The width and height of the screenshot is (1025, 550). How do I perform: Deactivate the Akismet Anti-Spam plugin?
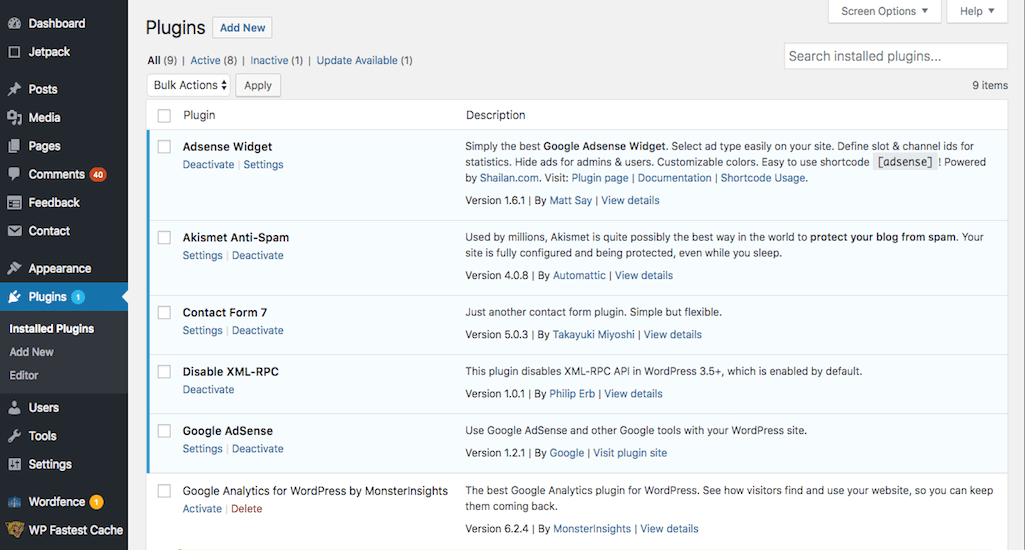(x=258, y=256)
